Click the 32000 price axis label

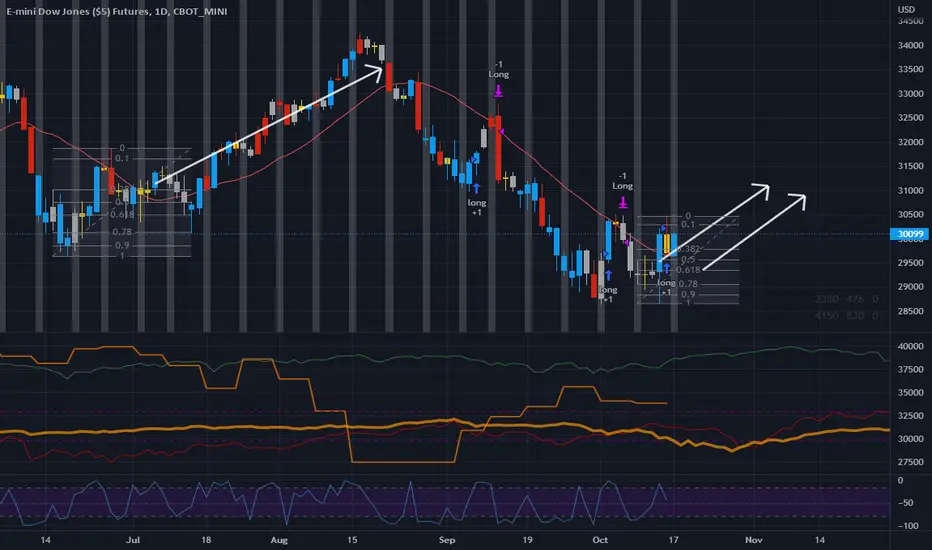pyautogui.click(x=910, y=142)
